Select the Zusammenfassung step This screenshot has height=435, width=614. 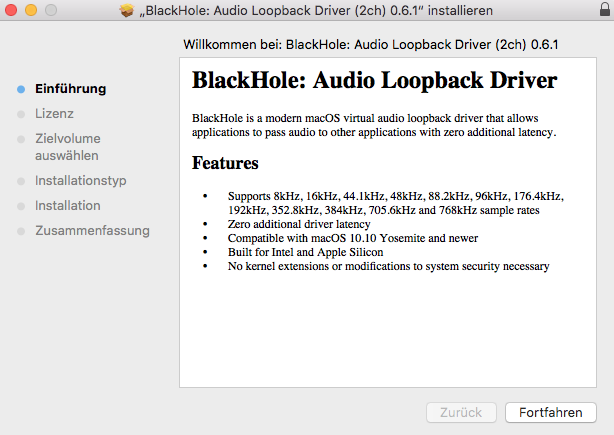[x=92, y=231]
